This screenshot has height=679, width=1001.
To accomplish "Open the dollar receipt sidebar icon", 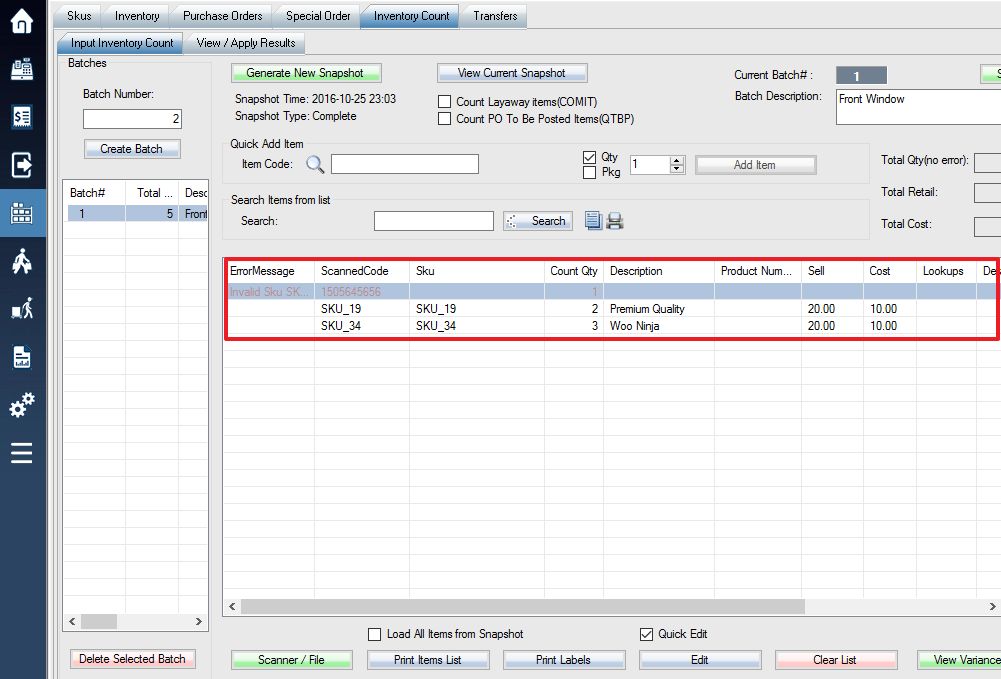I will tap(22, 117).
